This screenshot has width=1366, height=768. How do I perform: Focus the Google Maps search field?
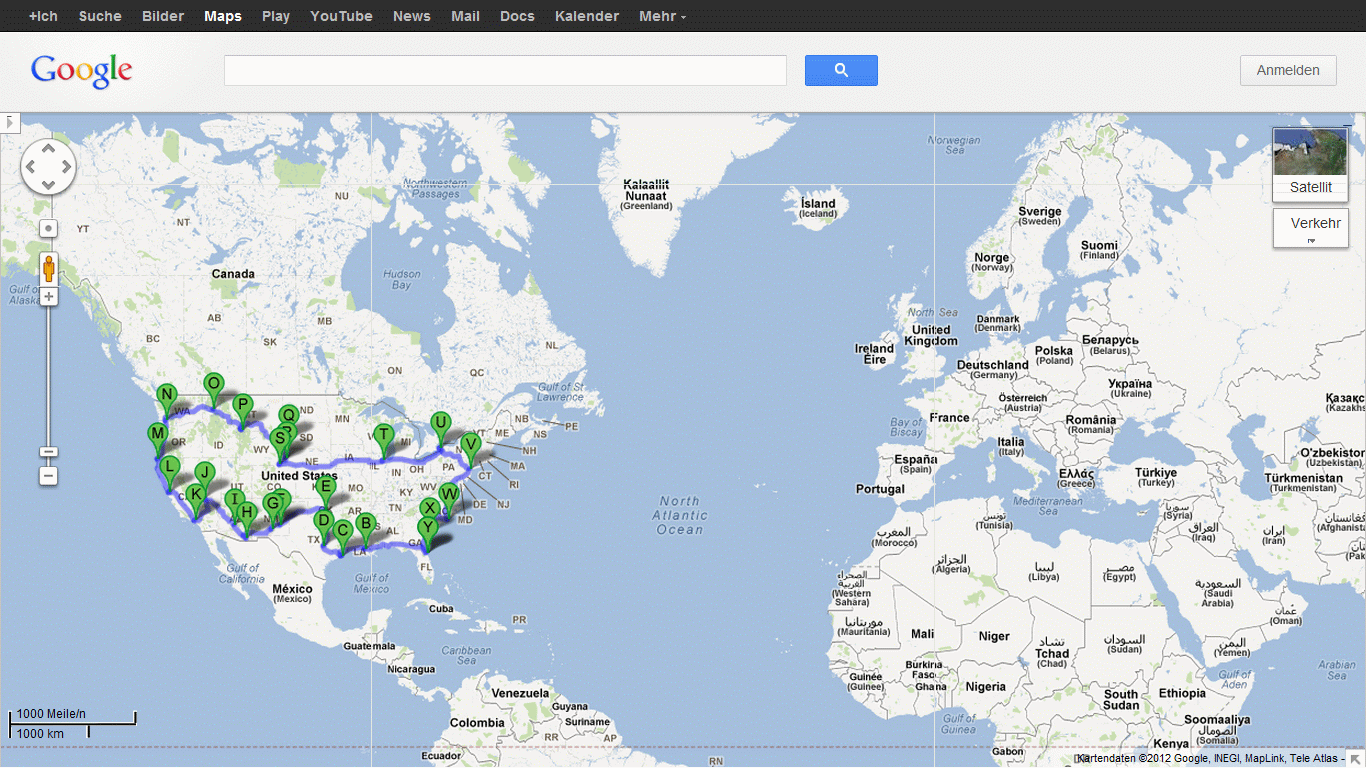pos(505,70)
